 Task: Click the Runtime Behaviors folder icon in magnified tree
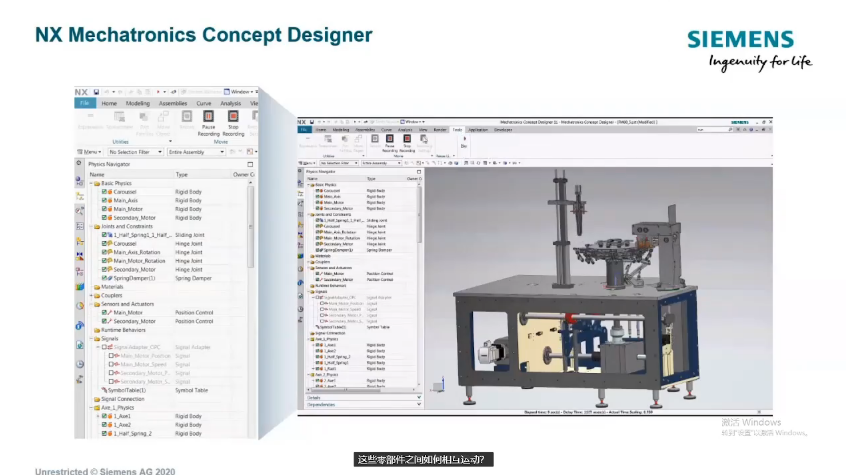click(97, 330)
